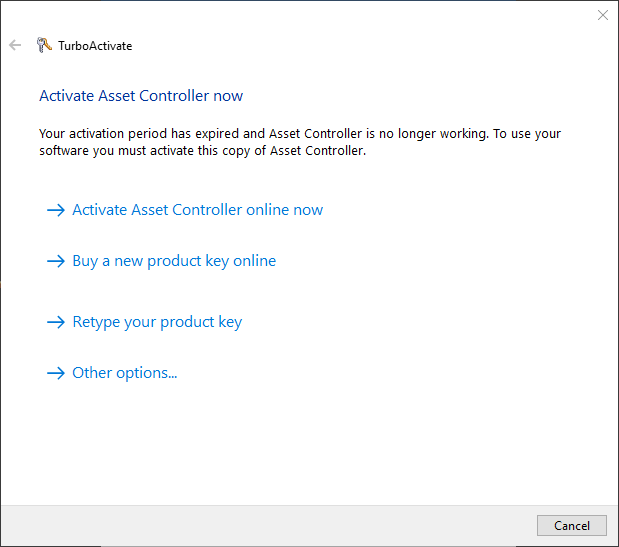This screenshot has height=547, width=619.
Task: Click the gray footer bar beside Cancel
Action: point(268,526)
